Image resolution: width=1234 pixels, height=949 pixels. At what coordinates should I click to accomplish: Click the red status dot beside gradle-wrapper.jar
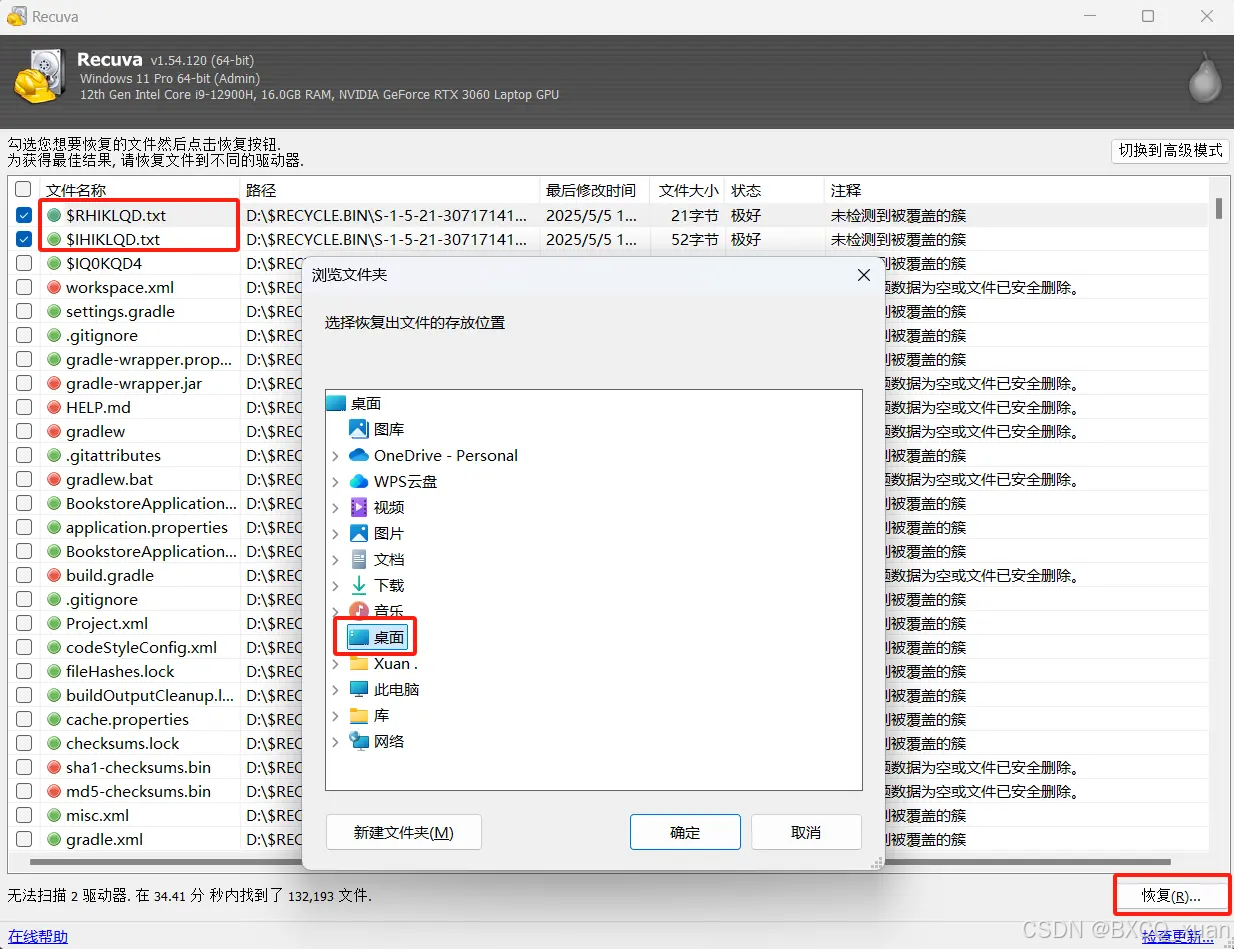click(54, 384)
